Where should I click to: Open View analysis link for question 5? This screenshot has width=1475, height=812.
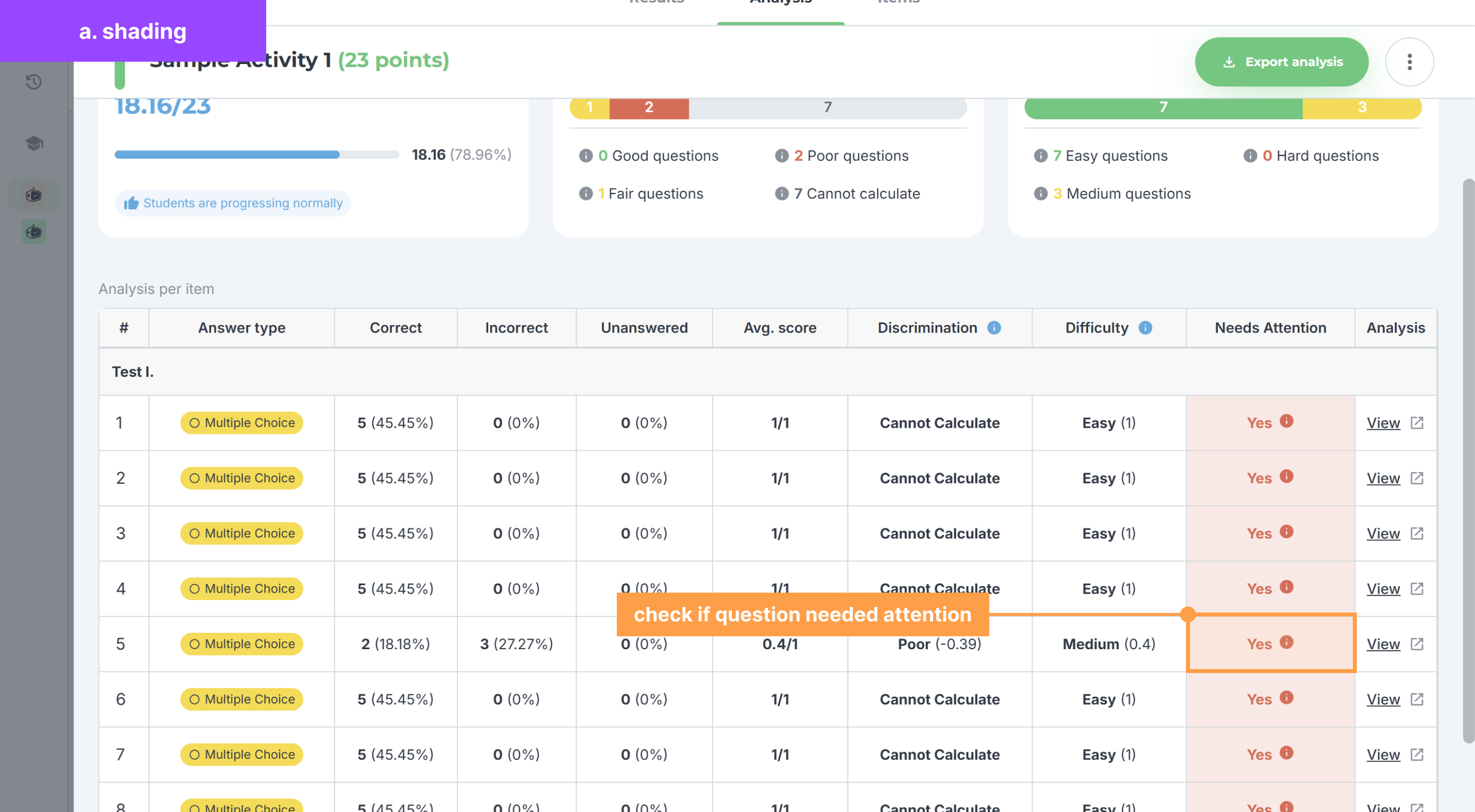tap(1383, 644)
